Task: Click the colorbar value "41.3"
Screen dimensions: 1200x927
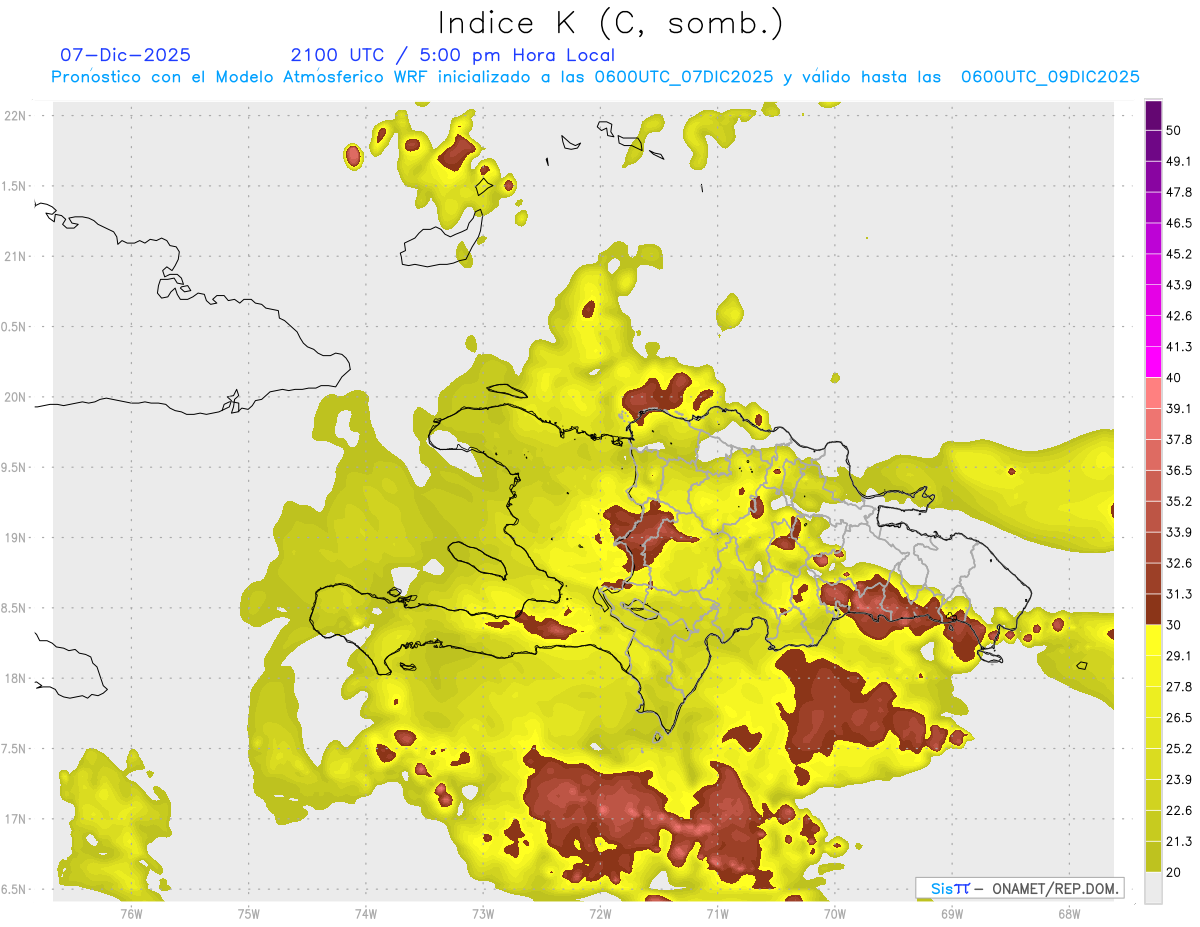Action: pyautogui.click(x=1178, y=347)
